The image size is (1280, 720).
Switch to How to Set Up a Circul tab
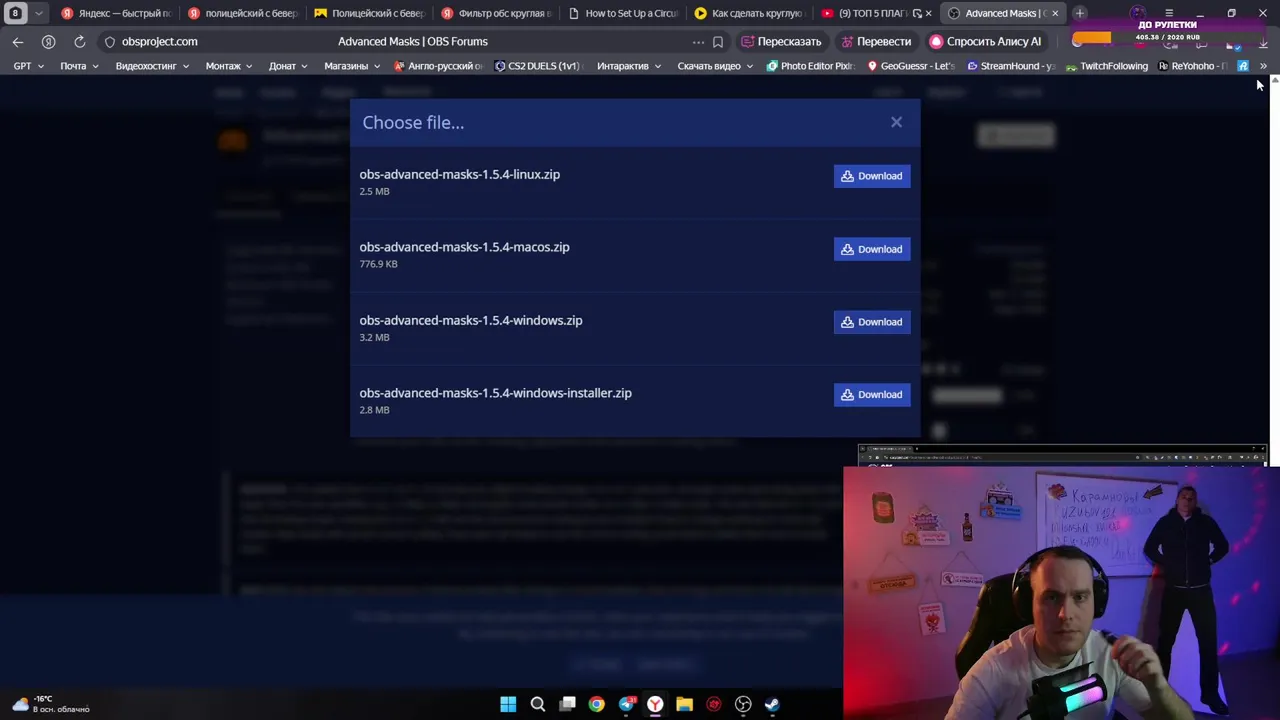click(x=622, y=13)
